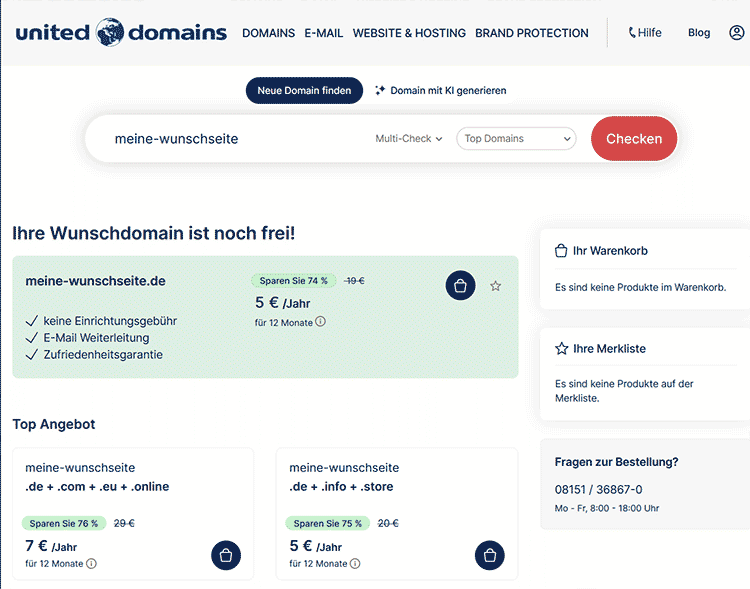Select the Neue Domain finden tab
750x589 pixels.
click(x=304, y=90)
